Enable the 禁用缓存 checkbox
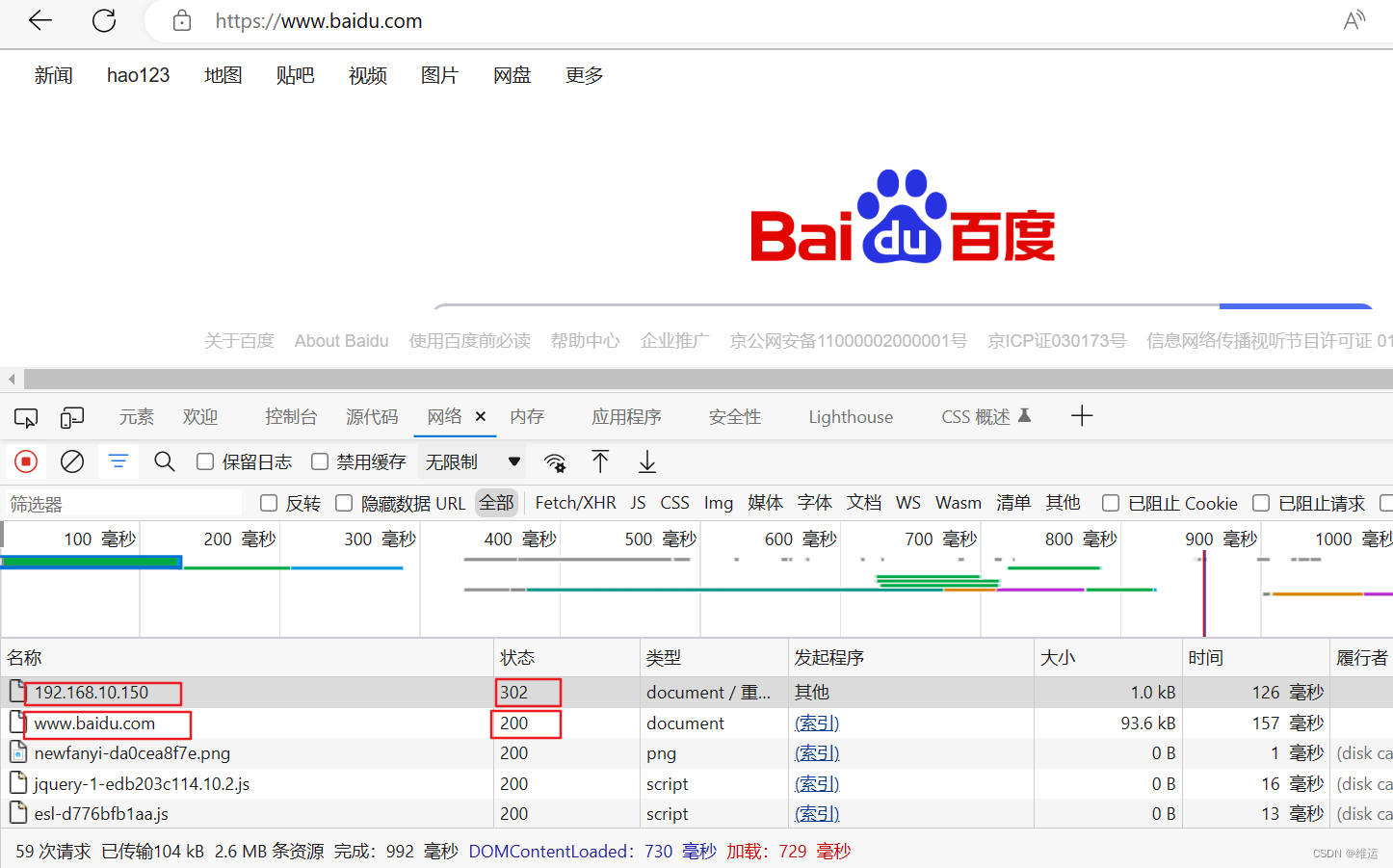This screenshot has width=1393, height=868. click(x=320, y=461)
